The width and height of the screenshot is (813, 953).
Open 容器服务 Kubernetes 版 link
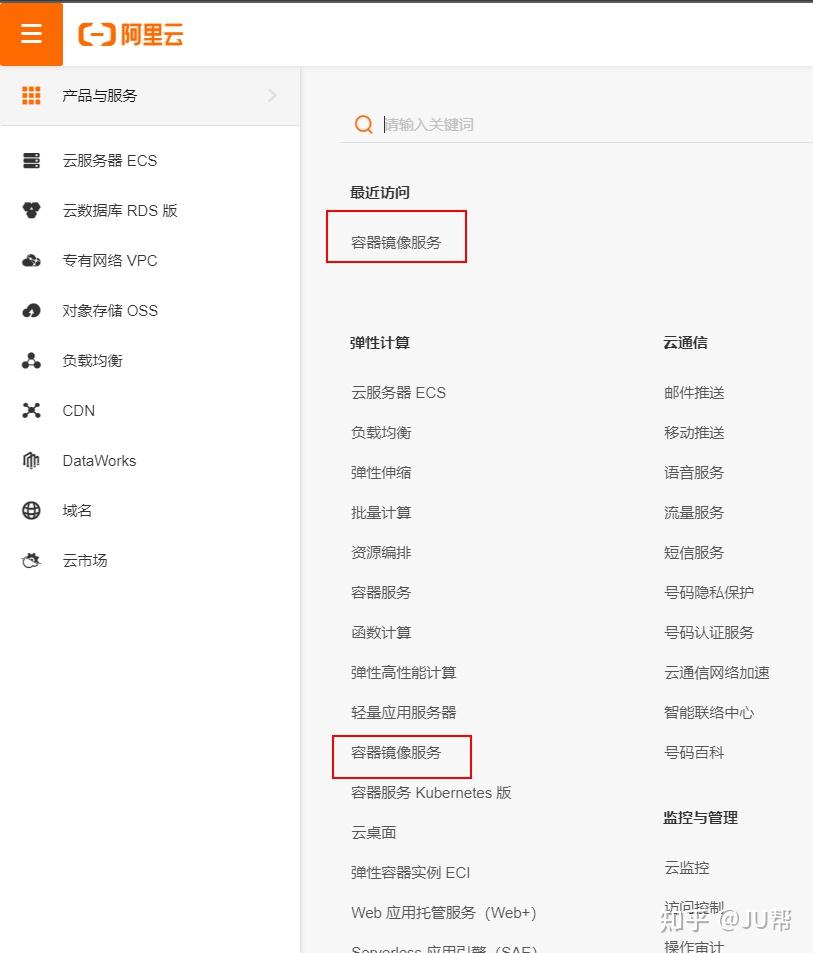(431, 793)
